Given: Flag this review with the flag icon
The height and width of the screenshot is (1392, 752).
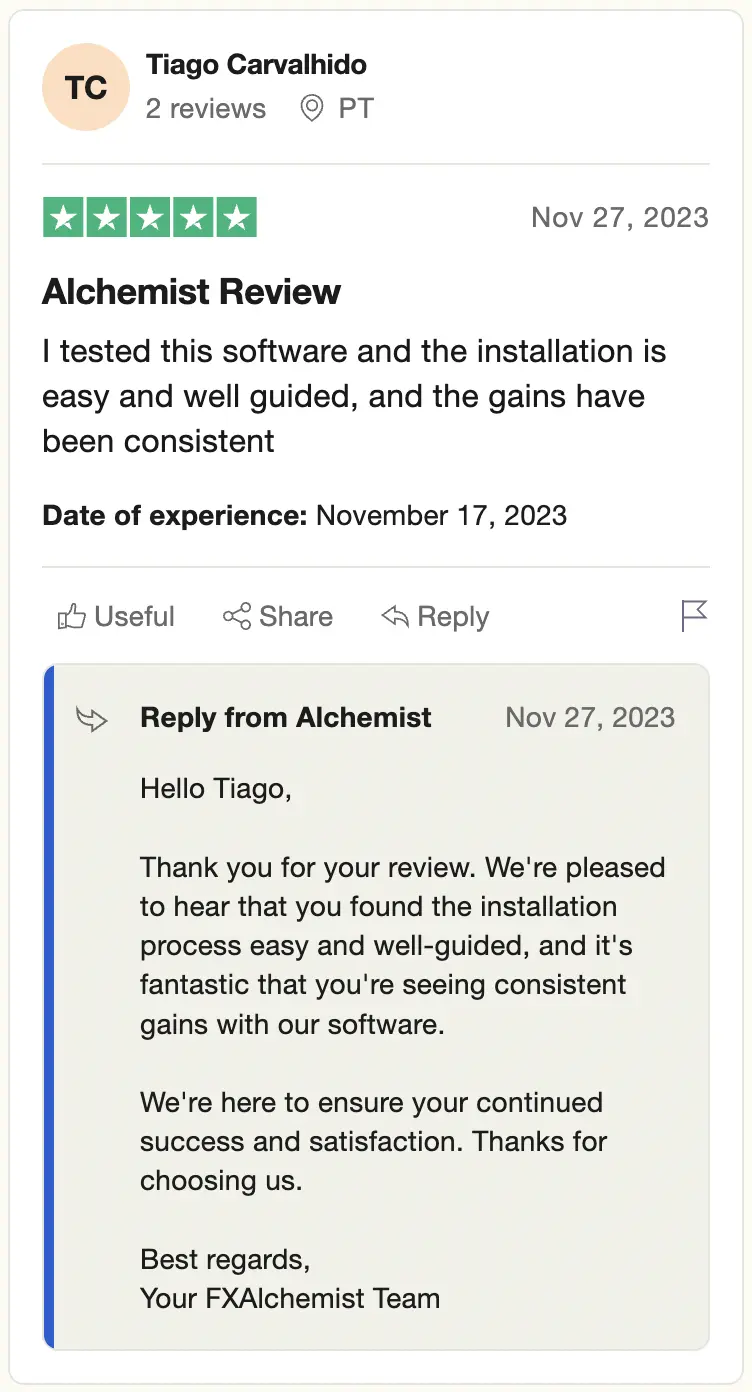Looking at the screenshot, I should click(694, 616).
